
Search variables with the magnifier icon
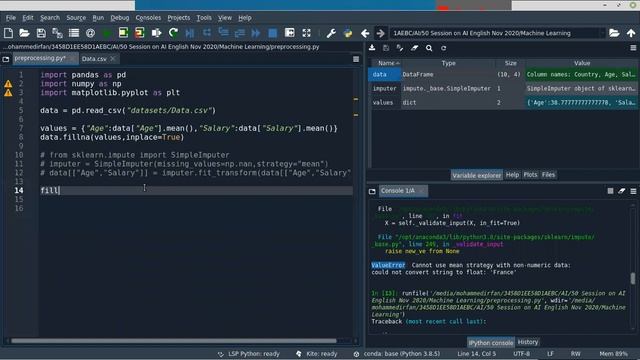(x=429, y=48)
